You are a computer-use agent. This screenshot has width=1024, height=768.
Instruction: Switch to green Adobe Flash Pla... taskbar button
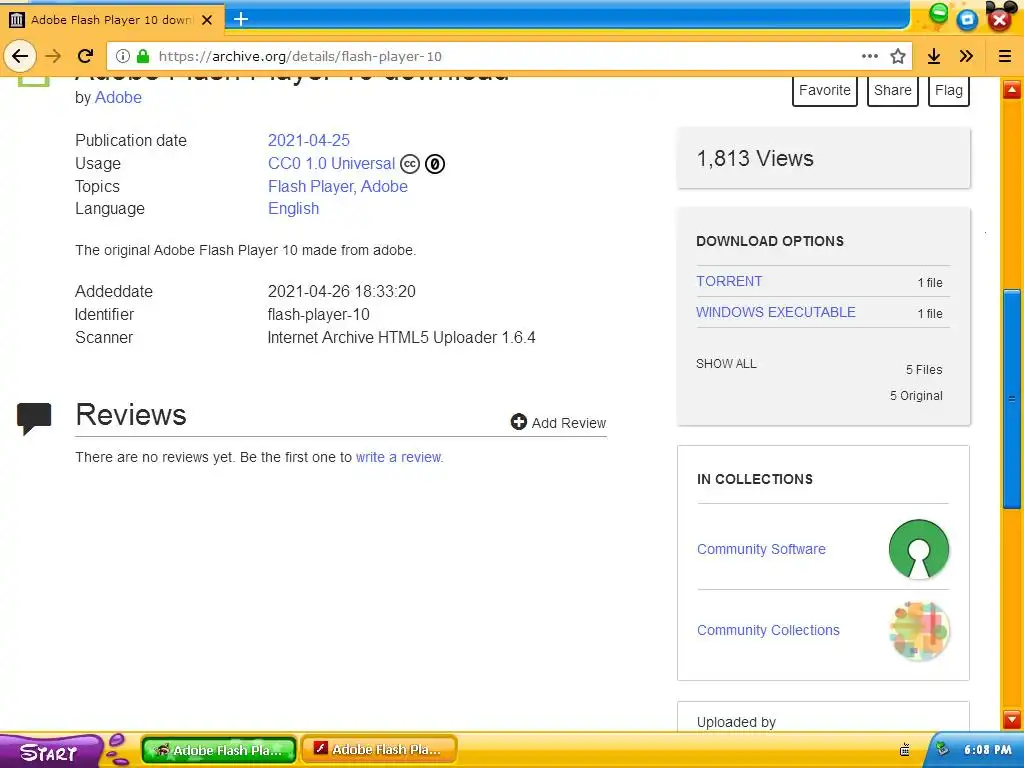(x=219, y=750)
